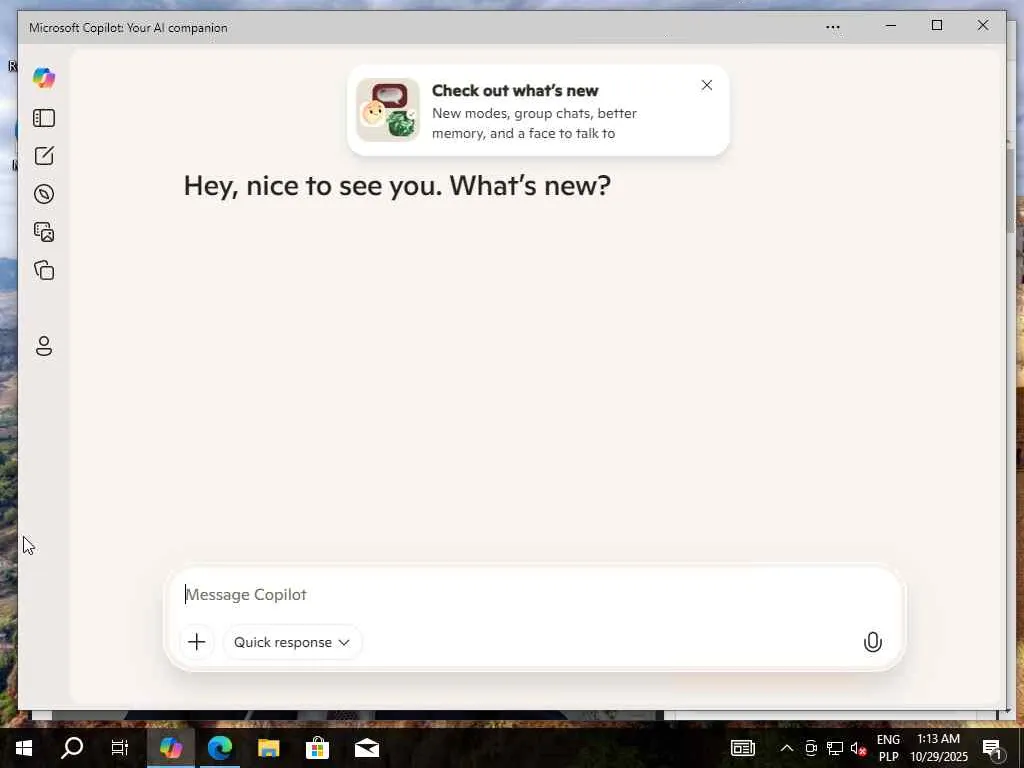Expand the Quick response mode dropdown
Screen dimensions: 1024x768
(292, 642)
